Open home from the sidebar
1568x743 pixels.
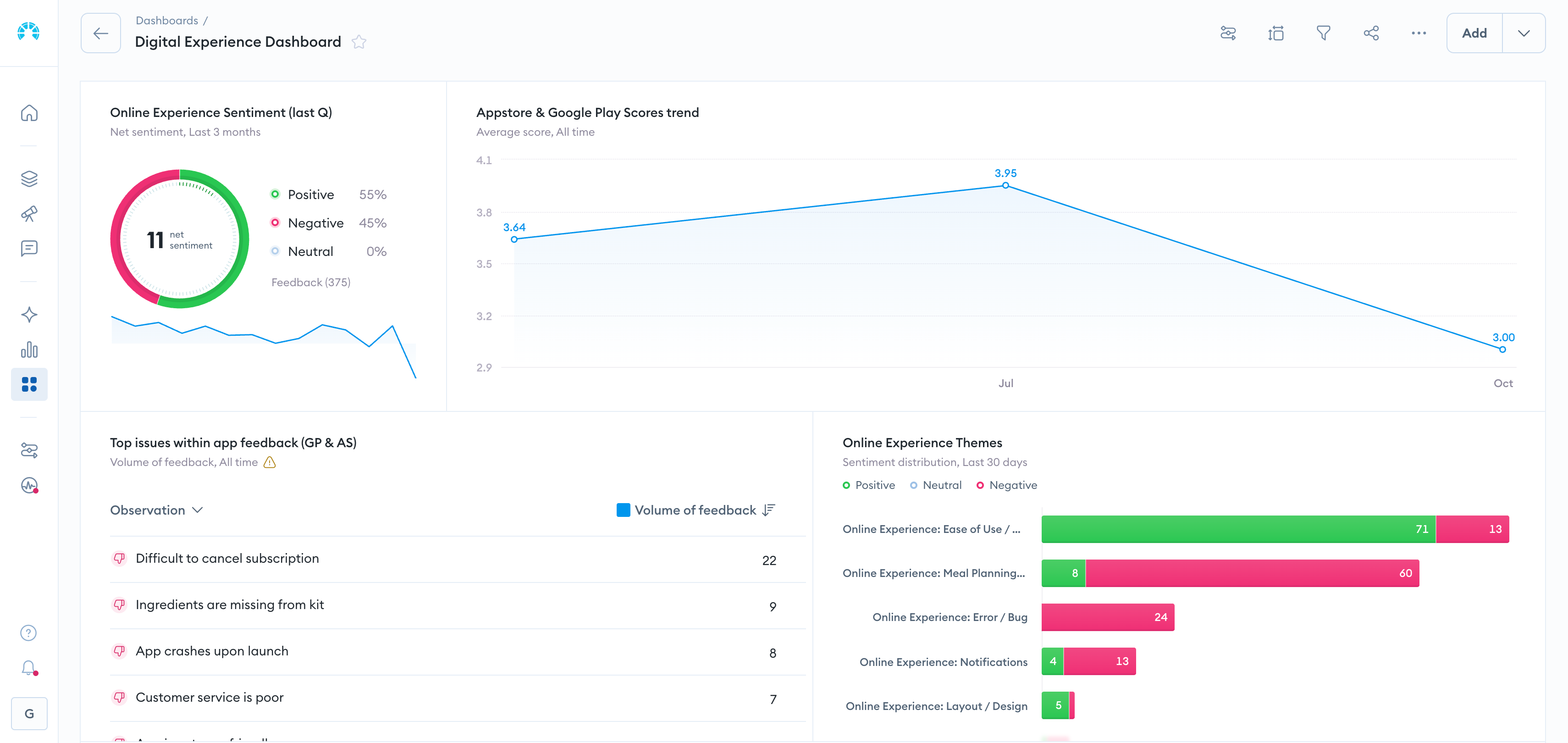[x=29, y=113]
